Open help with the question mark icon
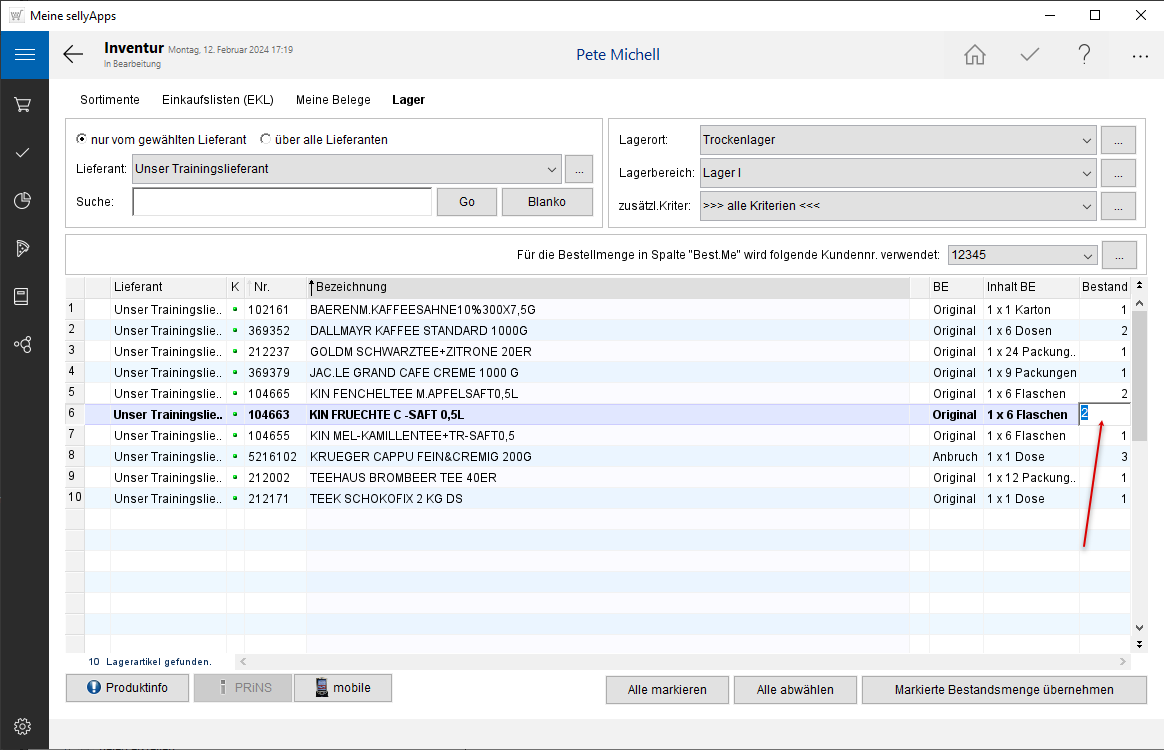1165x750 pixels. (1084, 55)
